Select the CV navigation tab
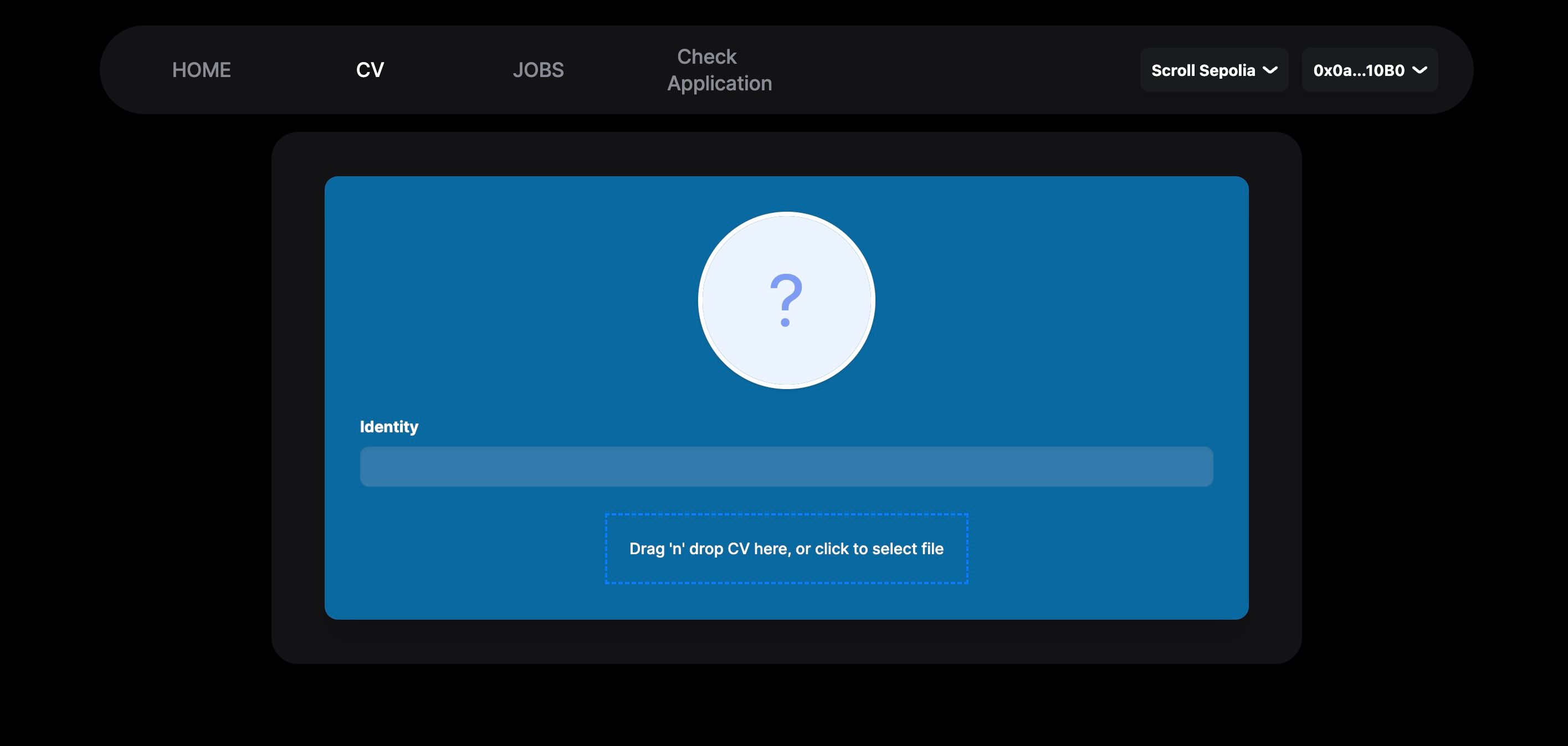Image resolution: width=1568 pixels, height=746 pixels. (370, 70)
